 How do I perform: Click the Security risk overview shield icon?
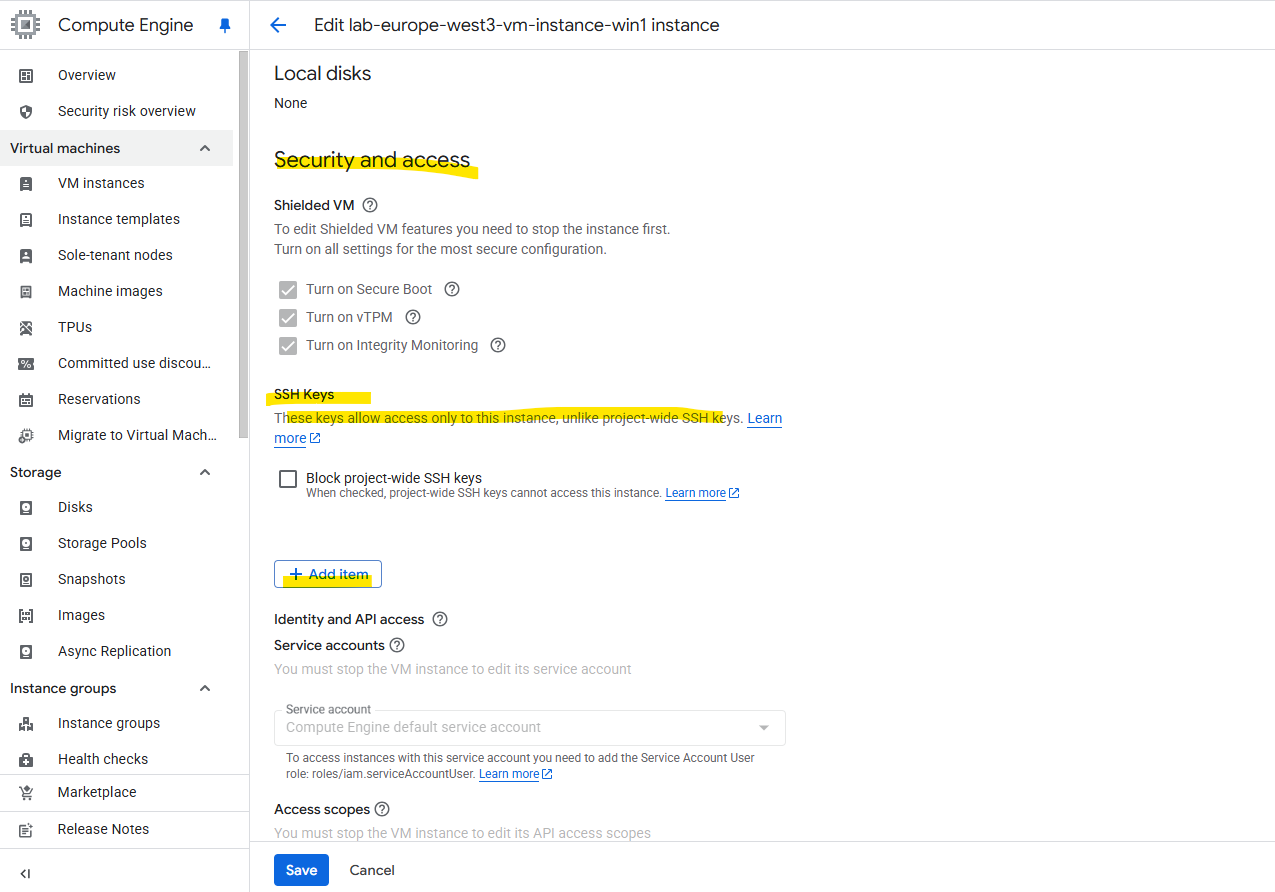tap(26, 111)
